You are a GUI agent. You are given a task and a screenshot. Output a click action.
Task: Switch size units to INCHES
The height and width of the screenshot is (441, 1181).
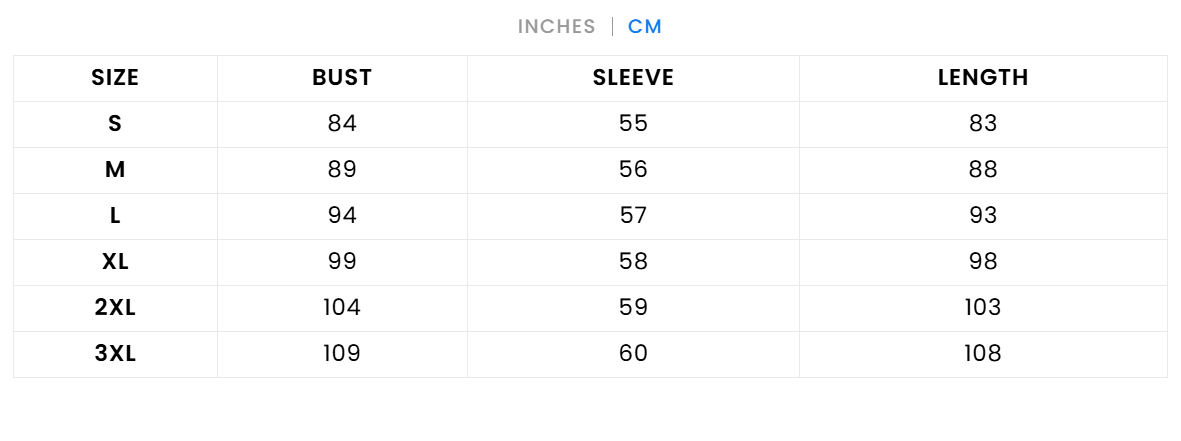(556, 27)
